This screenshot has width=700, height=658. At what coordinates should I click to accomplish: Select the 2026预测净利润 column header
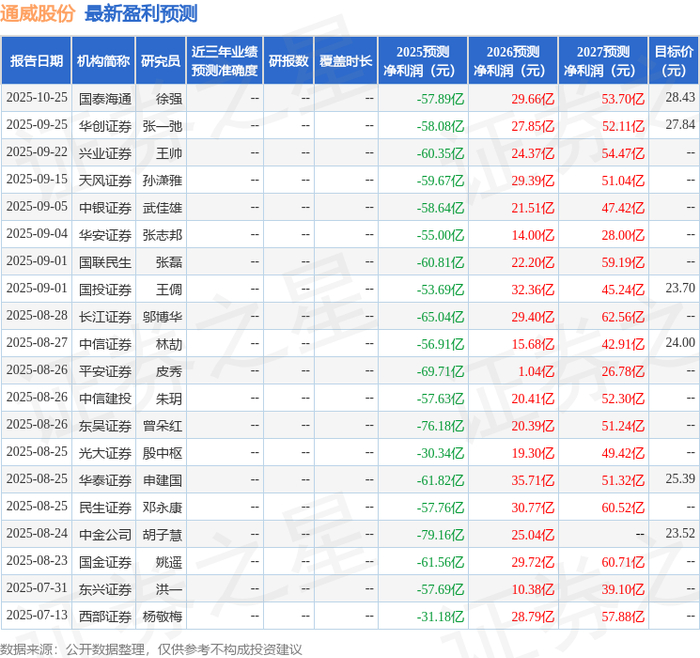tap(513, 61)
